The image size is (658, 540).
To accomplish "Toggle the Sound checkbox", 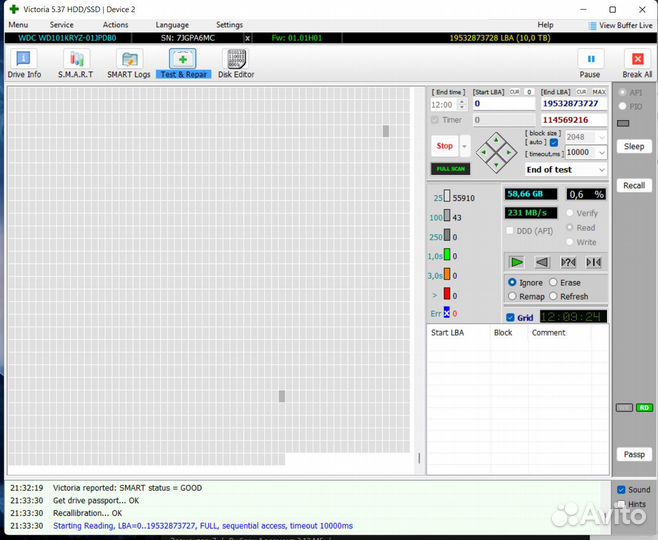I will click(621, 490).
